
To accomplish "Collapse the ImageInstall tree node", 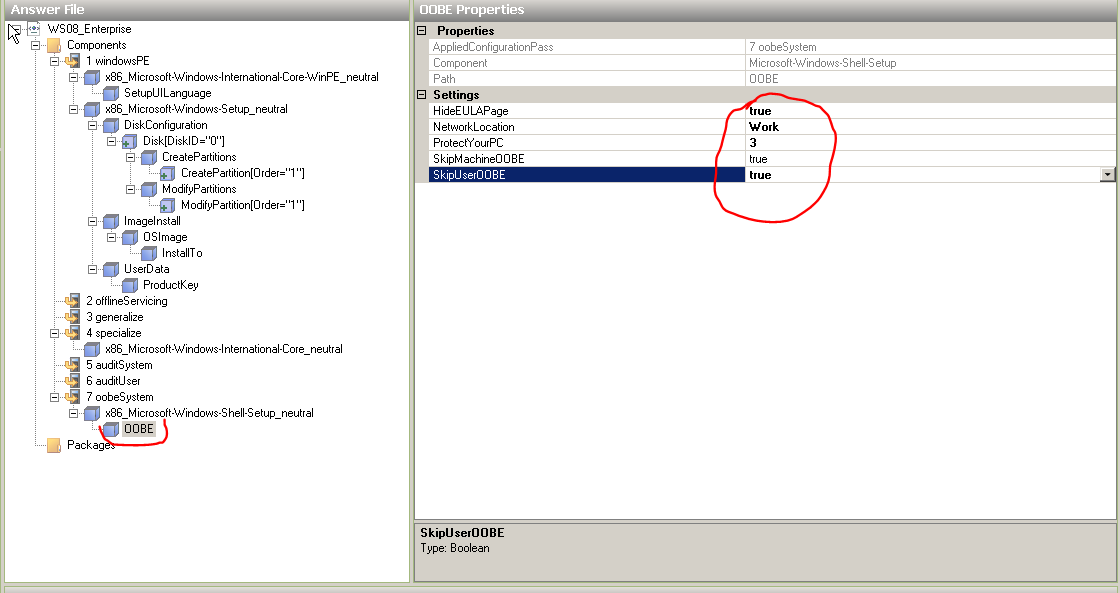I will point(92,221).
